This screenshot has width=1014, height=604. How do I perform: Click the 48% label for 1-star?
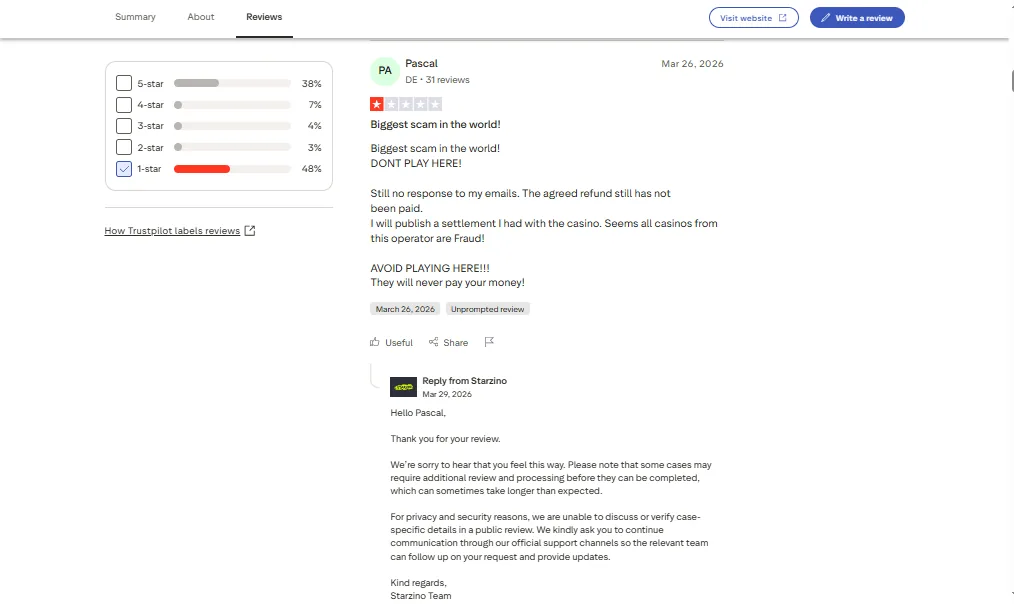[x=312, y=169]
